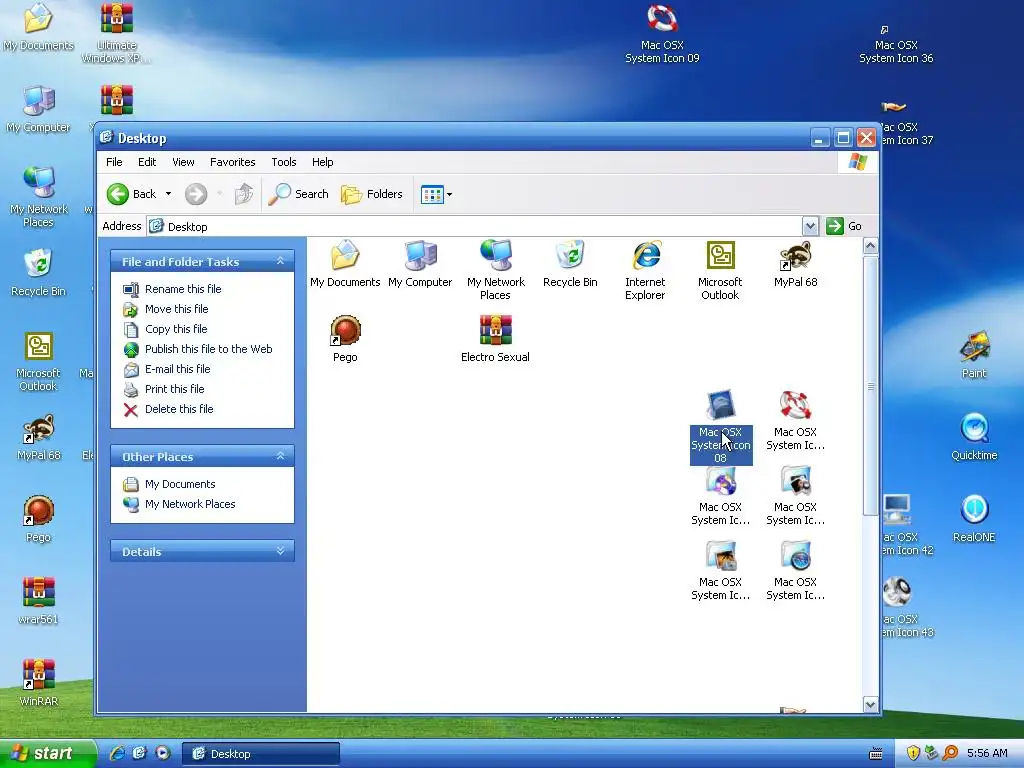Select Electro Sexual archive in Explorer window
The height and width of the screenshot is (768, 1024).
point(495,338)
